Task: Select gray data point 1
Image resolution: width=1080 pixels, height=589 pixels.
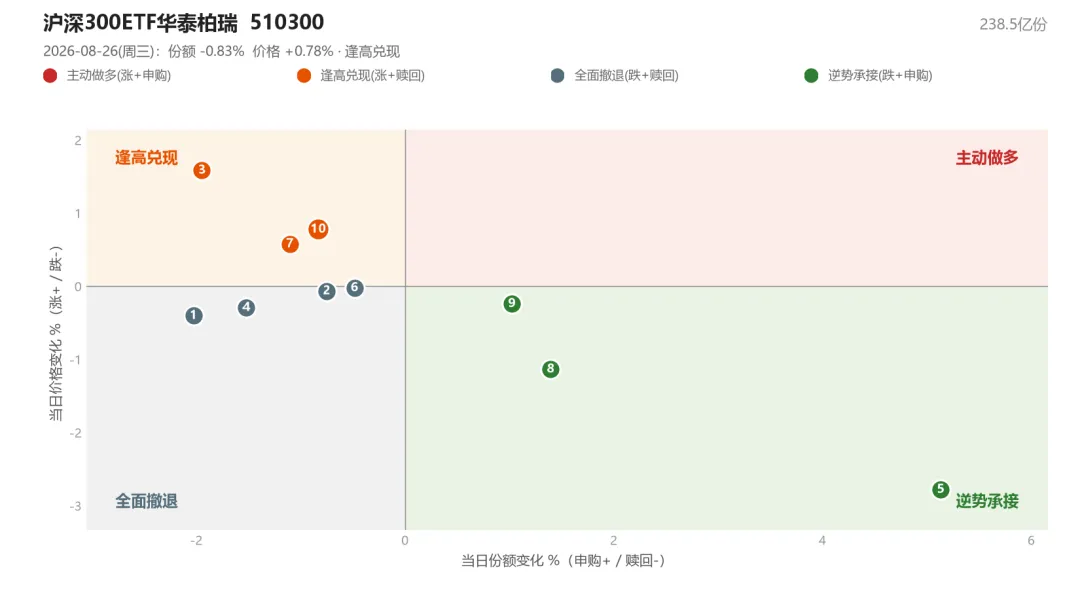Action: pyautogui.click(x=194, y=316)
